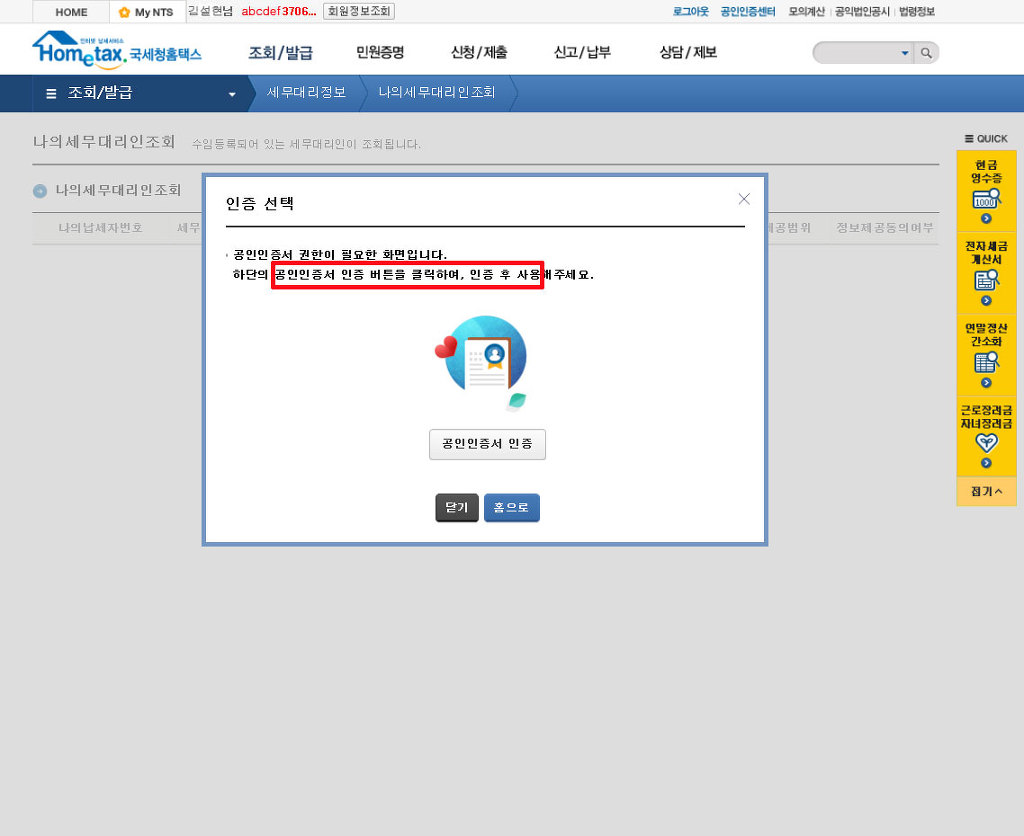Click the 로그아웃 link

tap(690, 11)
